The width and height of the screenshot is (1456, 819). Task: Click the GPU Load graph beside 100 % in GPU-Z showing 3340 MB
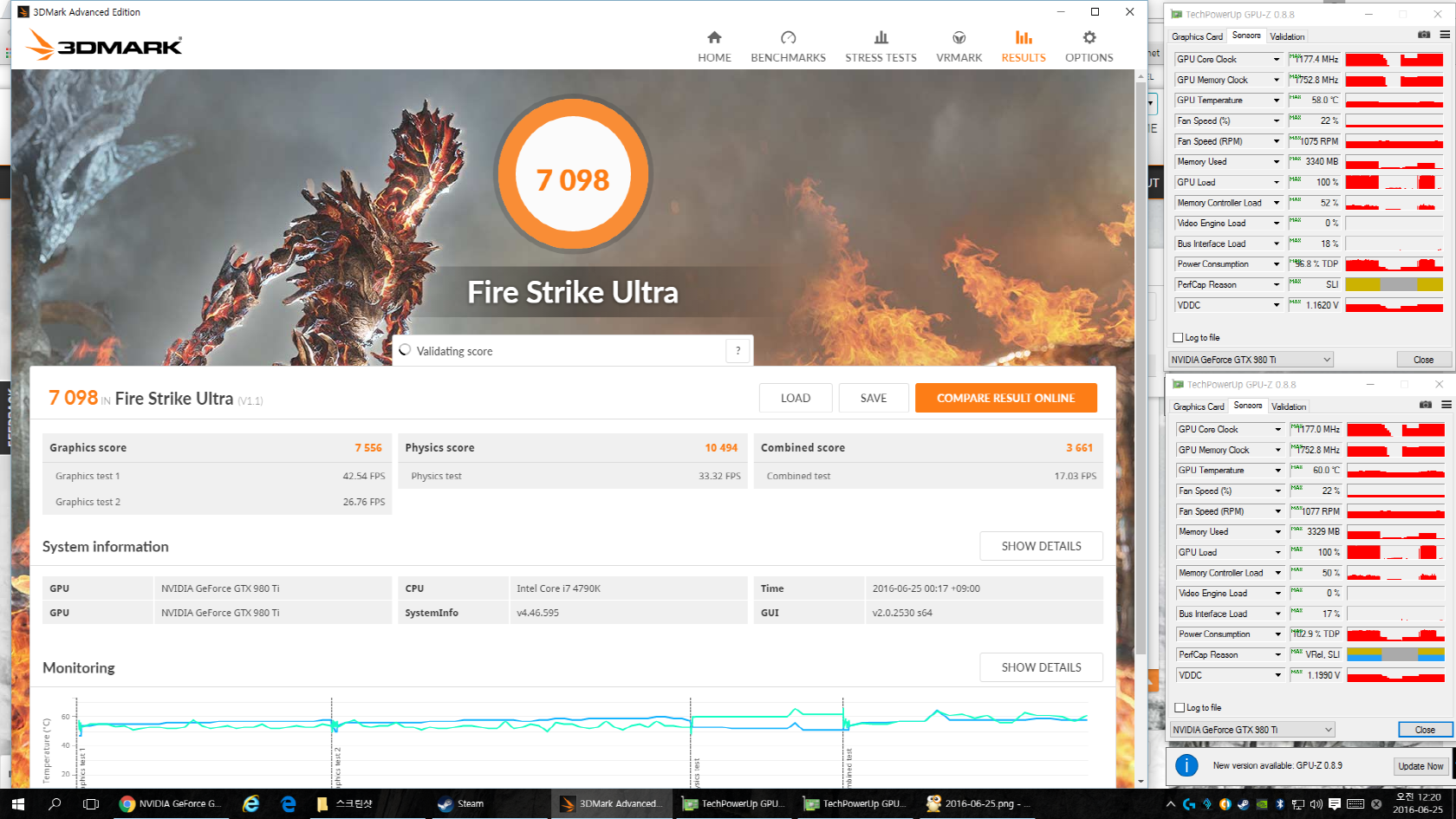click(1394, 182)
